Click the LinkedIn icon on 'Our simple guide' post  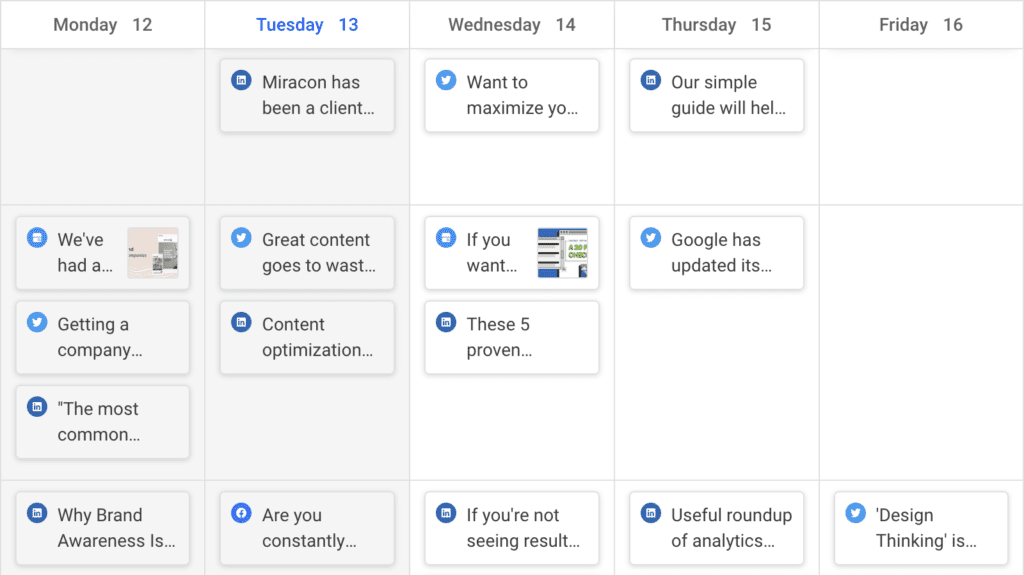click(650, 80)
